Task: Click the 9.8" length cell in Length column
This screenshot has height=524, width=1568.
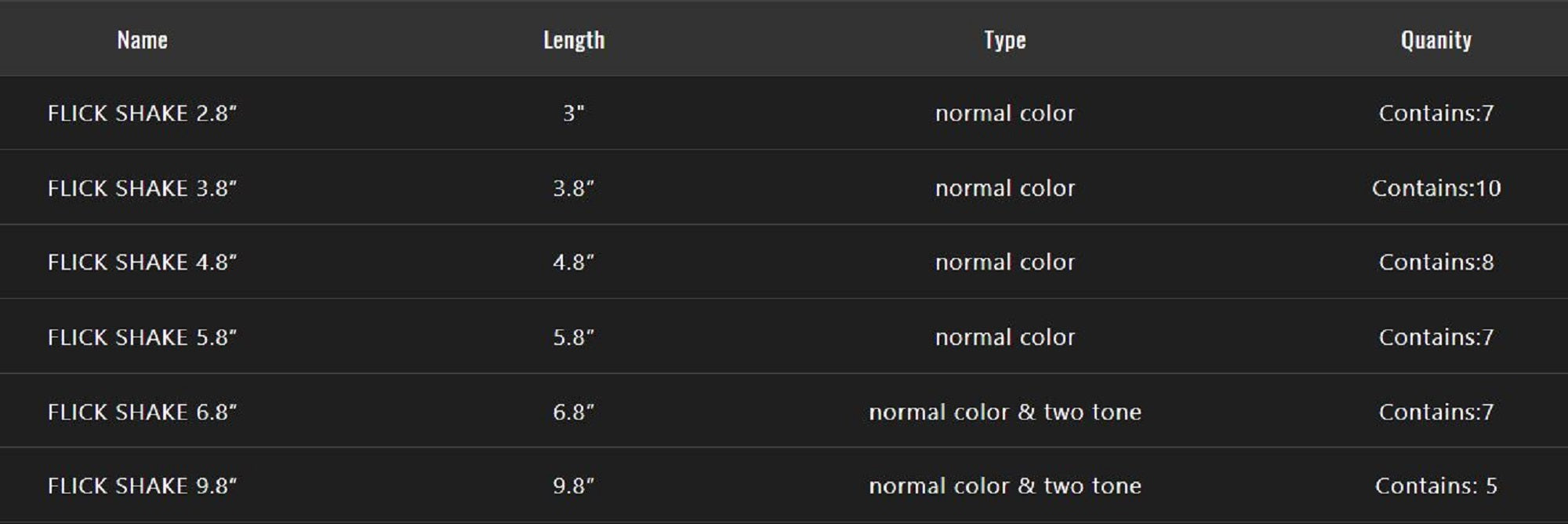Action: tap(574, 486)
